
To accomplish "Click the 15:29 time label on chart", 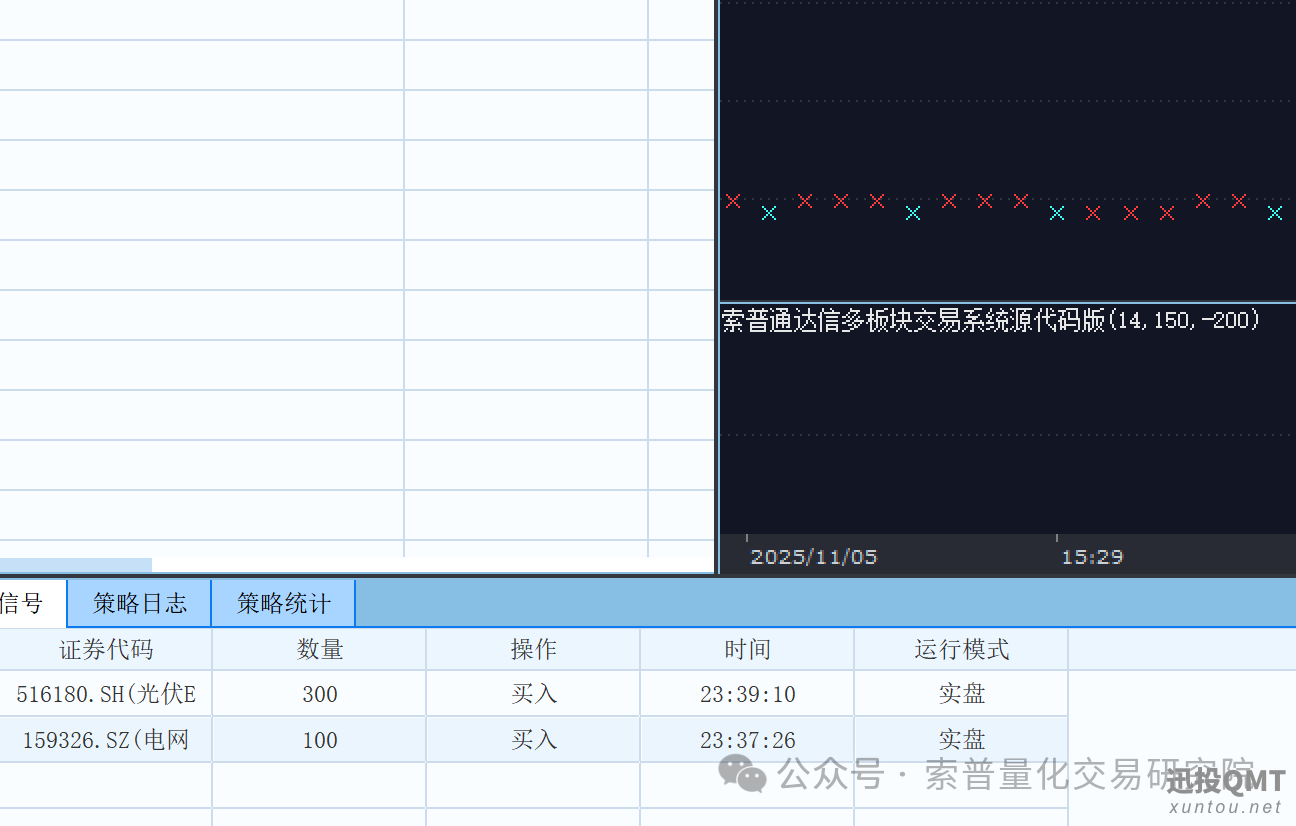I will point(1091,557).
